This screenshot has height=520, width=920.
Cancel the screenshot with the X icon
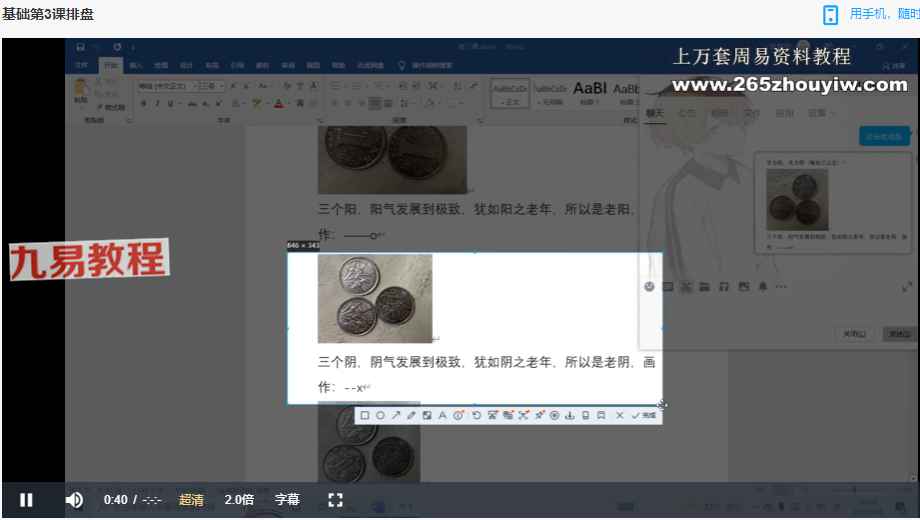tap(619, 415)
